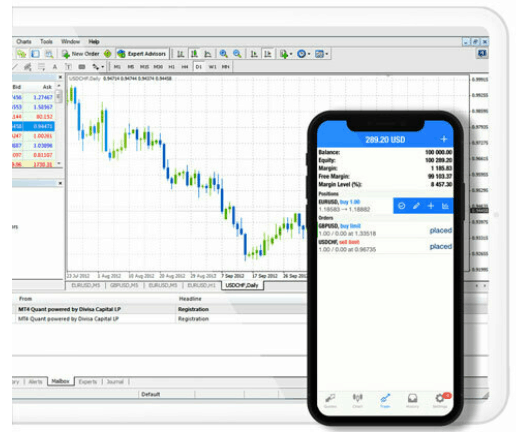Open the periodicity clock dropdown
The width and height of the screenshot is (516, 433).
click(303, 54)
